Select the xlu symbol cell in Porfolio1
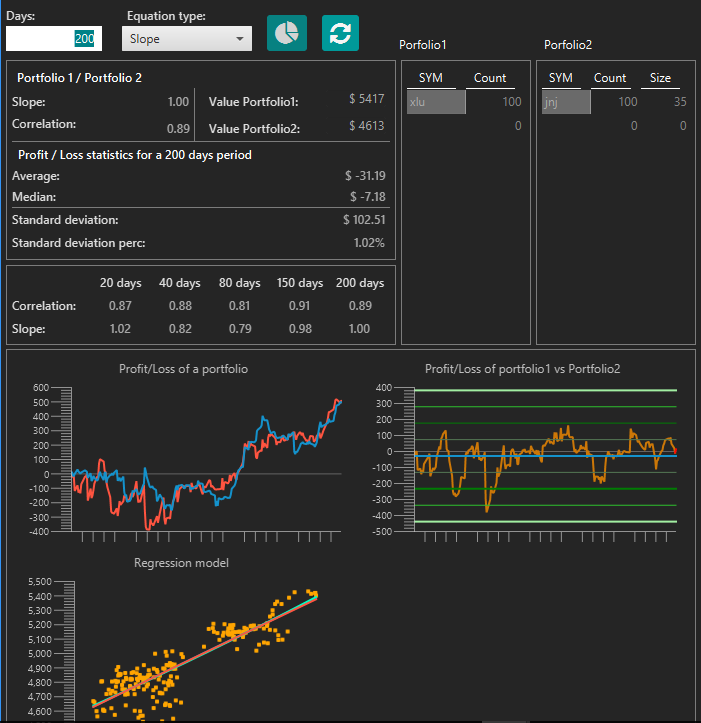Screen dimensions: 701x723 436,102
